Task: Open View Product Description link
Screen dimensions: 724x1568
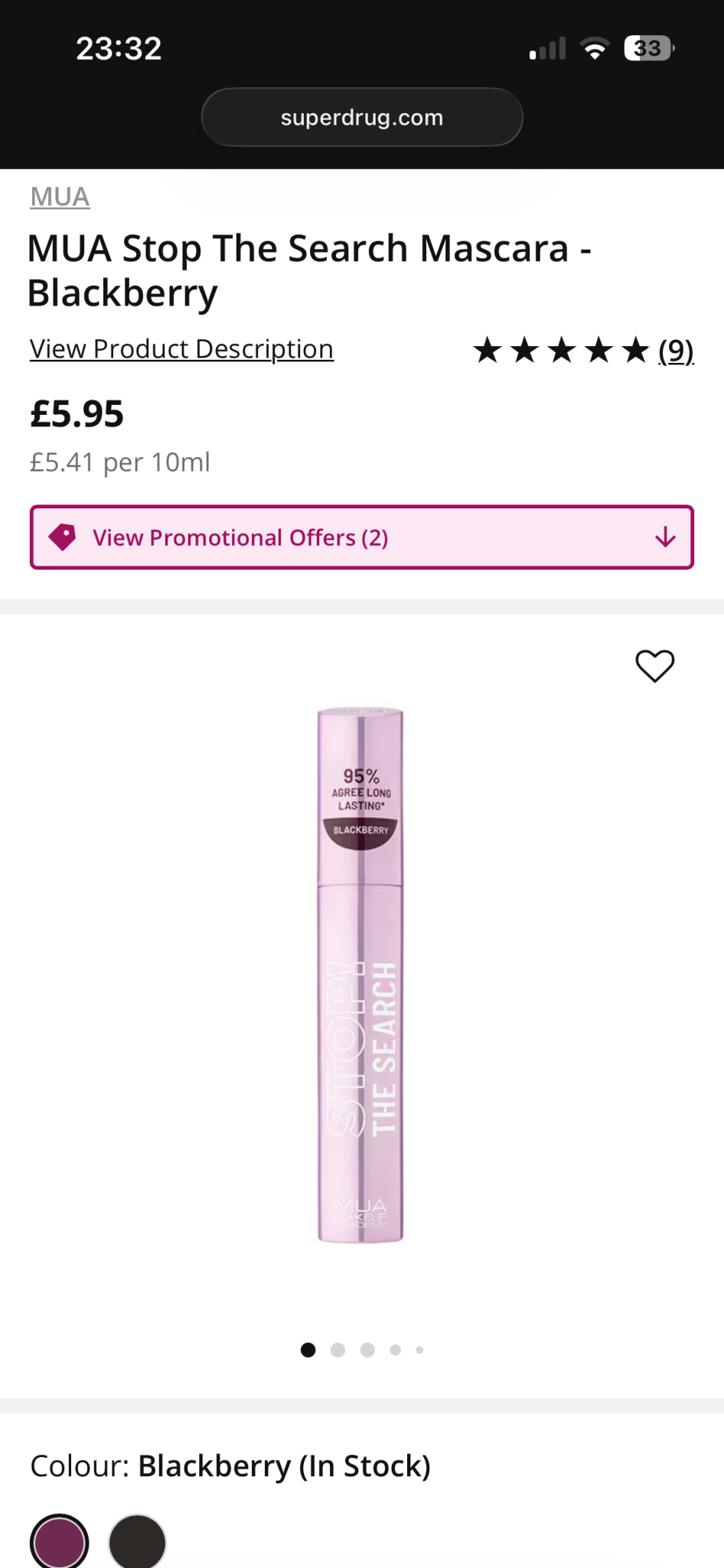Action: 181,349
